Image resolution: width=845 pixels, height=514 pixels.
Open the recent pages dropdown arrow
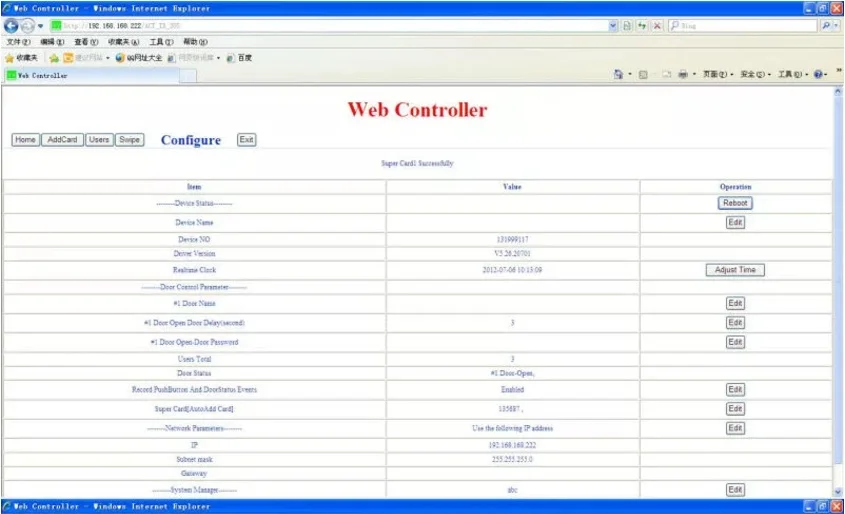tap(40, 26)
